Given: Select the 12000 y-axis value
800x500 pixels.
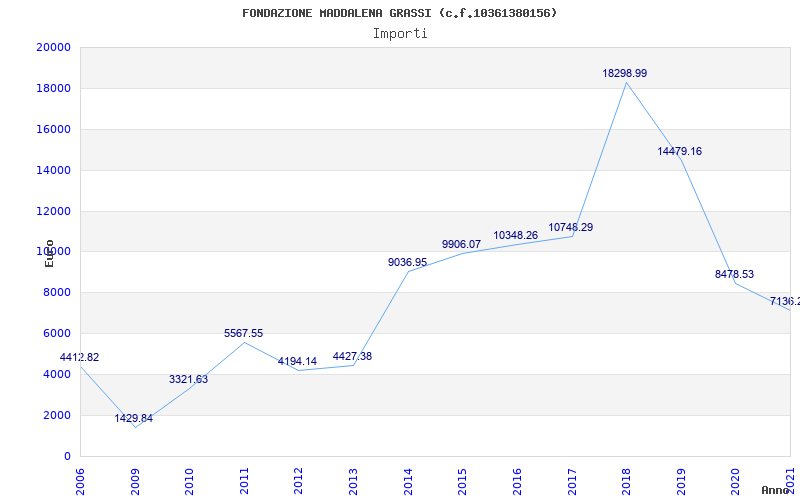Looking at the screenshot, I should (x=53, y=211).
